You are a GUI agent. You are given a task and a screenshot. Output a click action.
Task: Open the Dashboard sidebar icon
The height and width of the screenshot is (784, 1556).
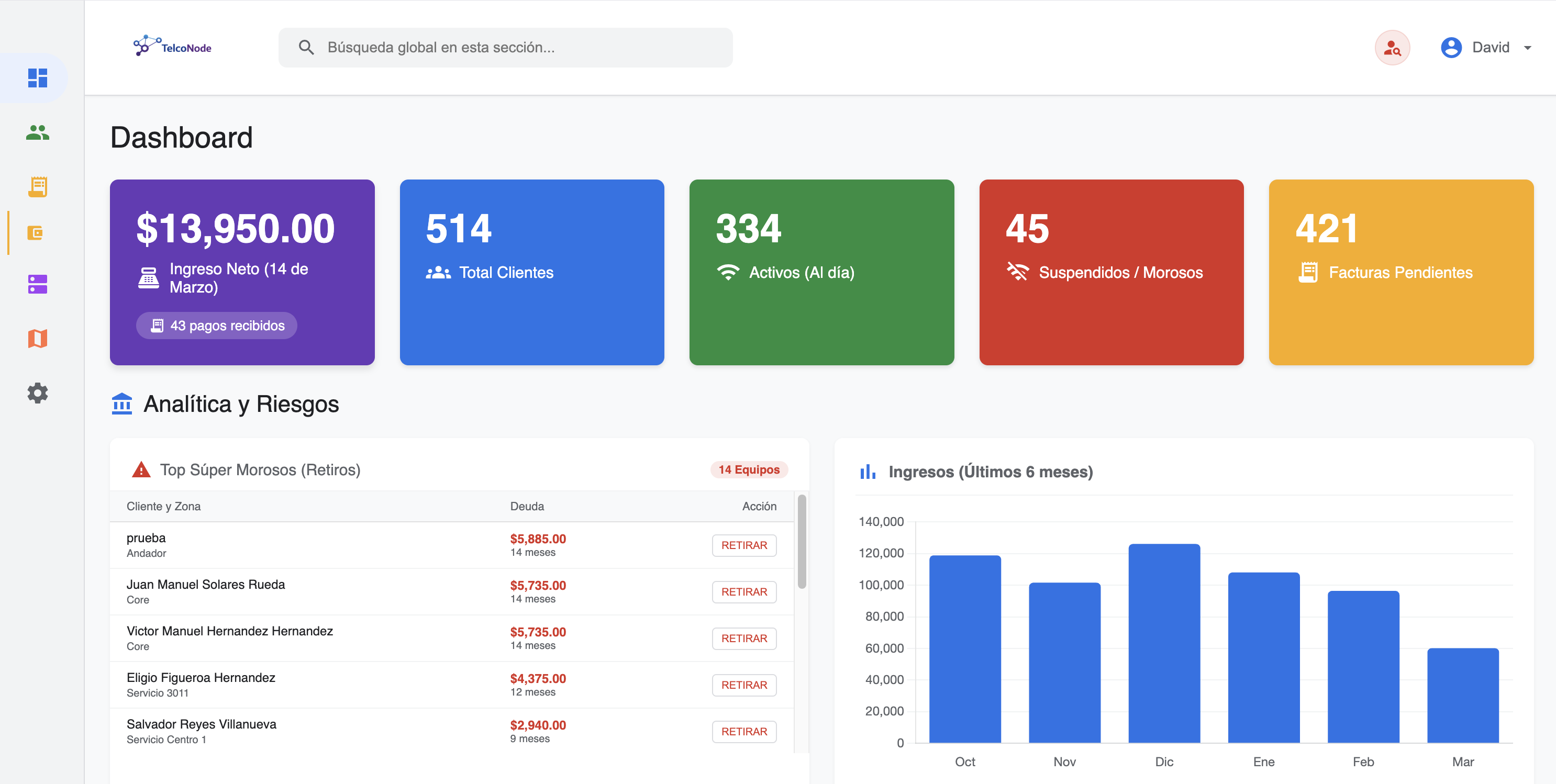point(38,77)
